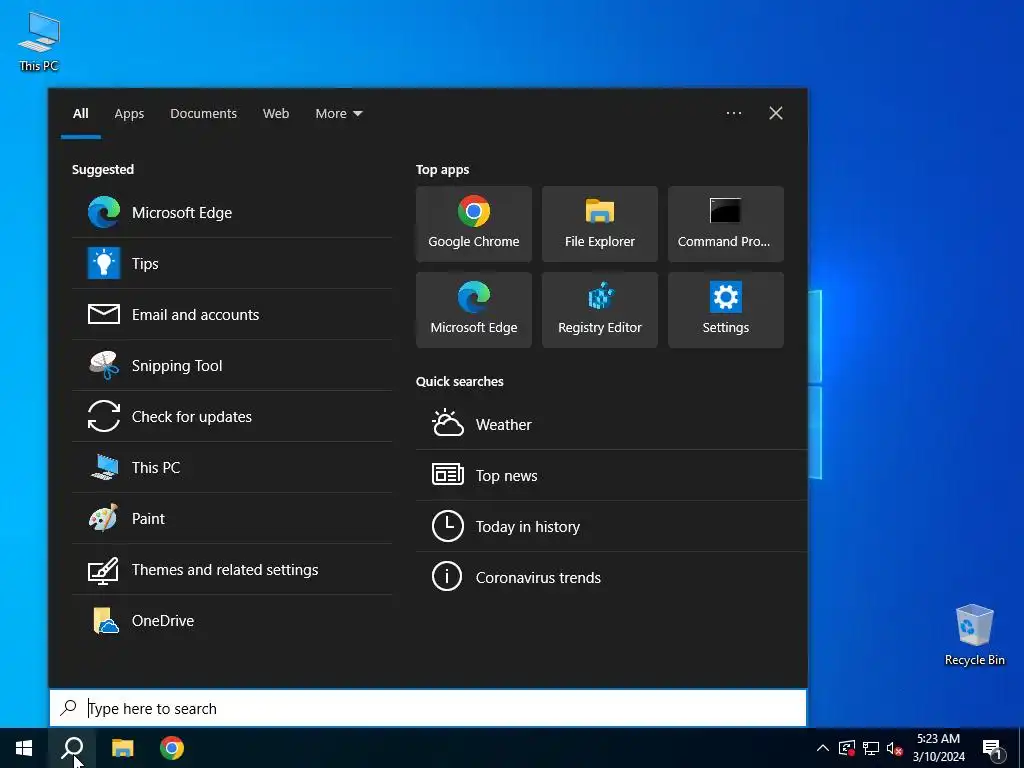Screen dimensions: 1024x768
Task: Open OneDrive cloud folder icon
Action: pos(105,620)
